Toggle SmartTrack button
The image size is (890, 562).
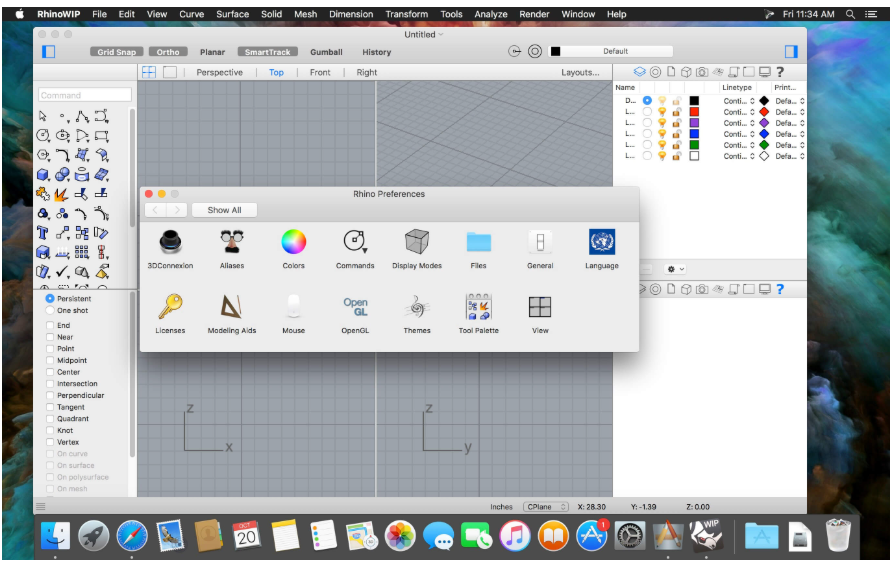click(x=267, y=52)
